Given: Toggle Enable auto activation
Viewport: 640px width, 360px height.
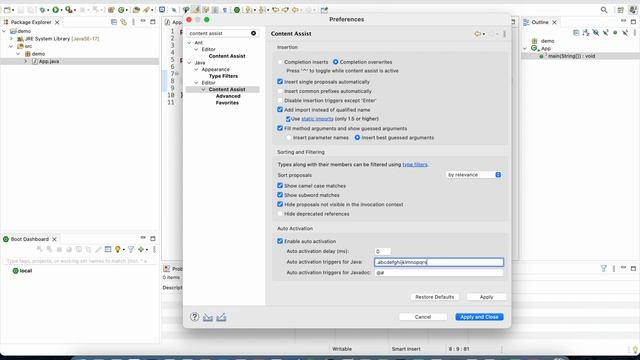Looking at the screenshot, I should (x=280, y=241).
